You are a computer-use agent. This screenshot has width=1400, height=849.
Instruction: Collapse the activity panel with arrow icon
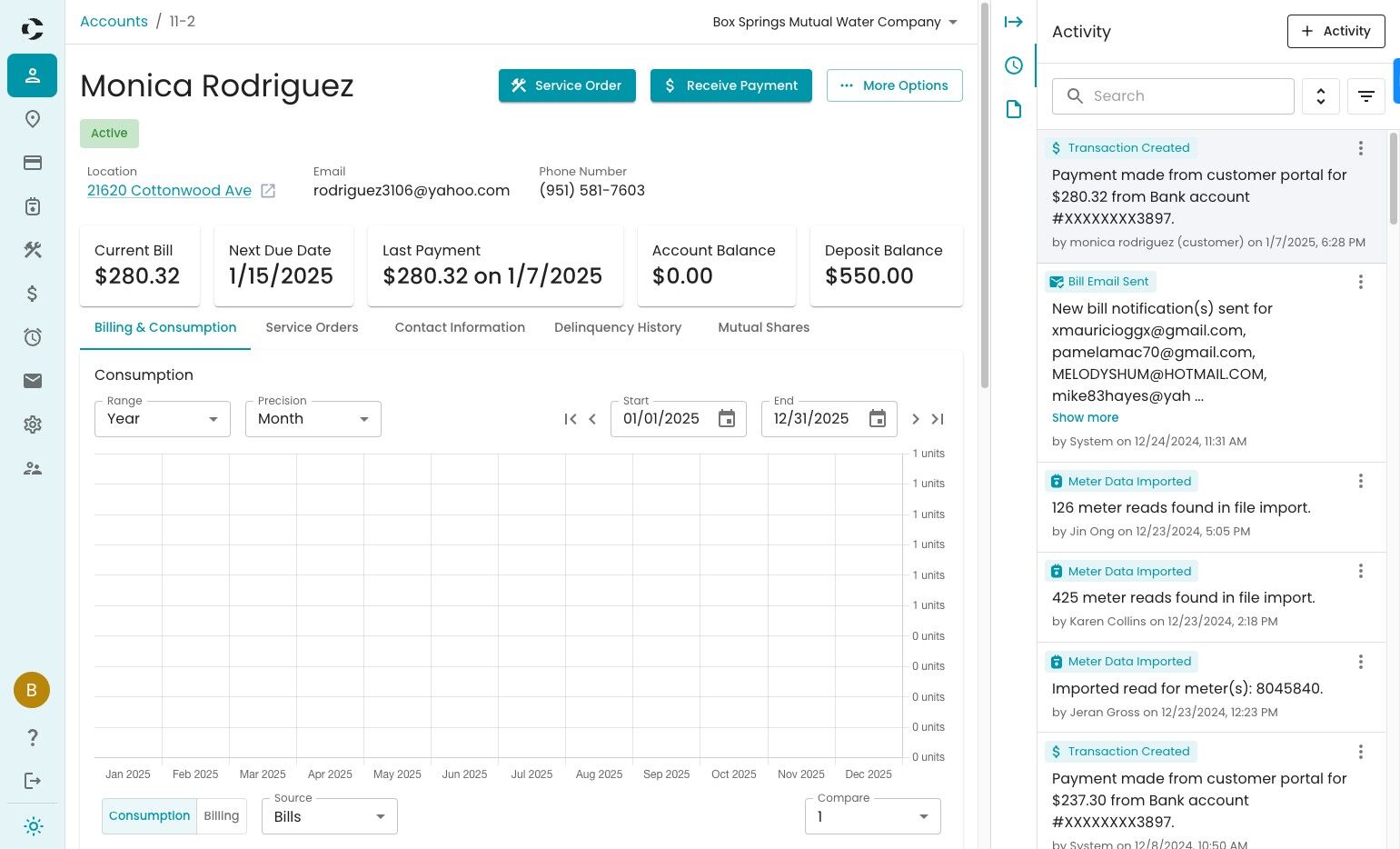(1014, 22)
